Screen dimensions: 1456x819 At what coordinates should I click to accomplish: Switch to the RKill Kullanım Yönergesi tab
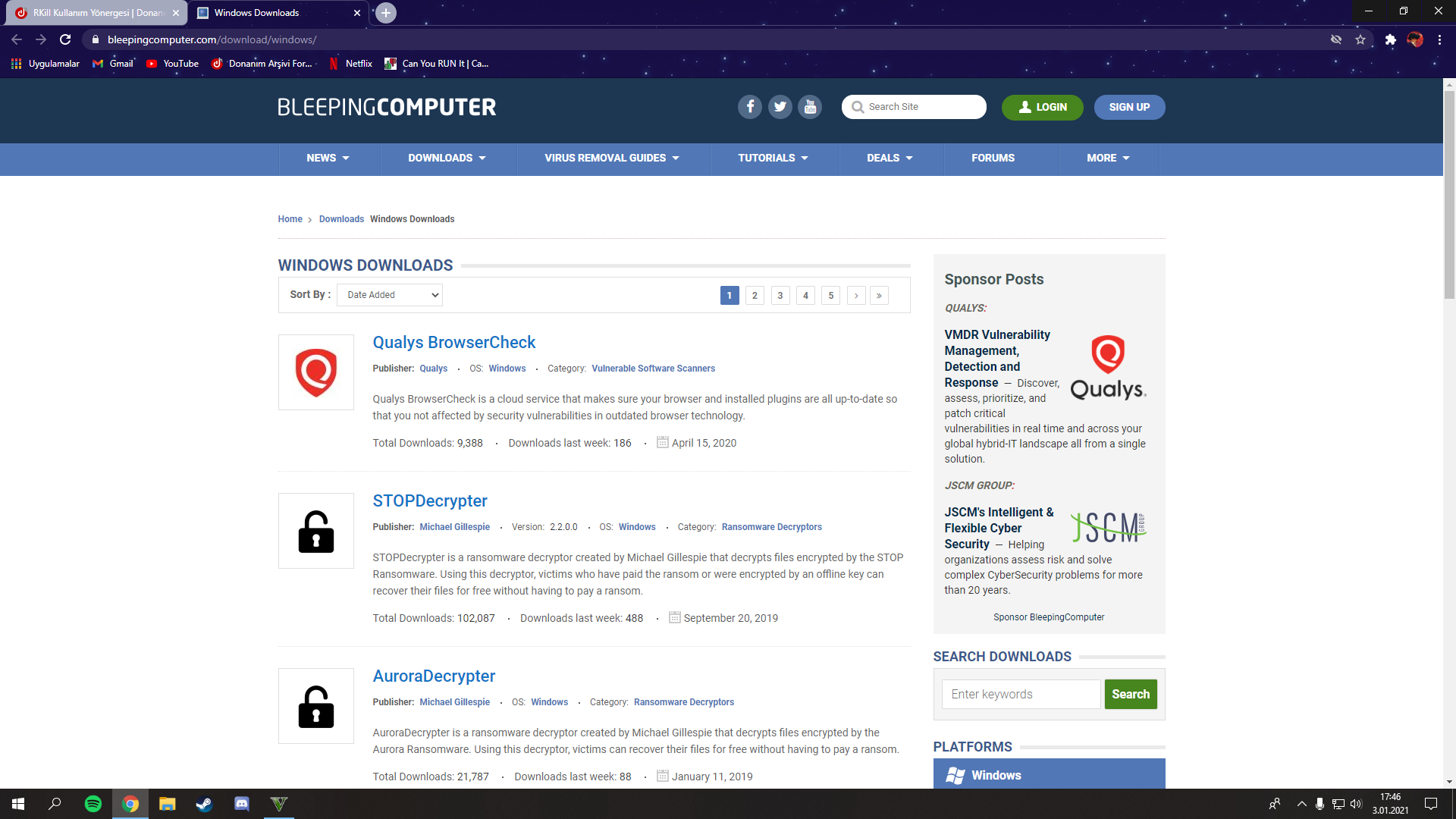(98, 13)
